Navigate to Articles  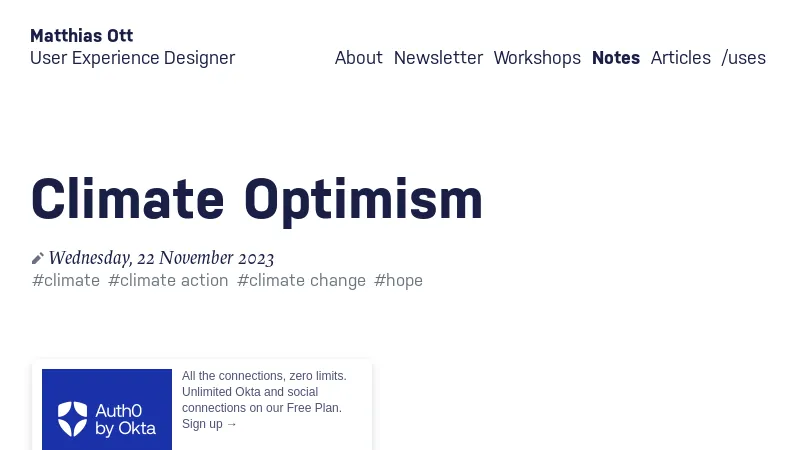tap(680, 58)
